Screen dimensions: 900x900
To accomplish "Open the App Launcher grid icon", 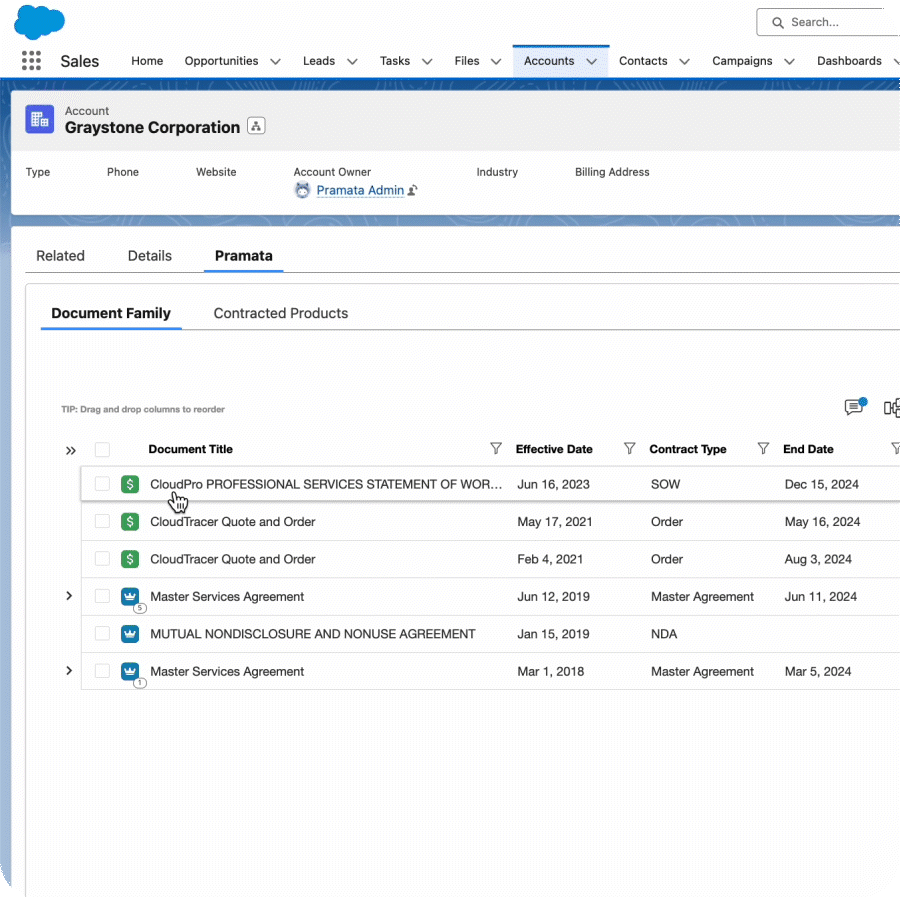I will point(32,61).
